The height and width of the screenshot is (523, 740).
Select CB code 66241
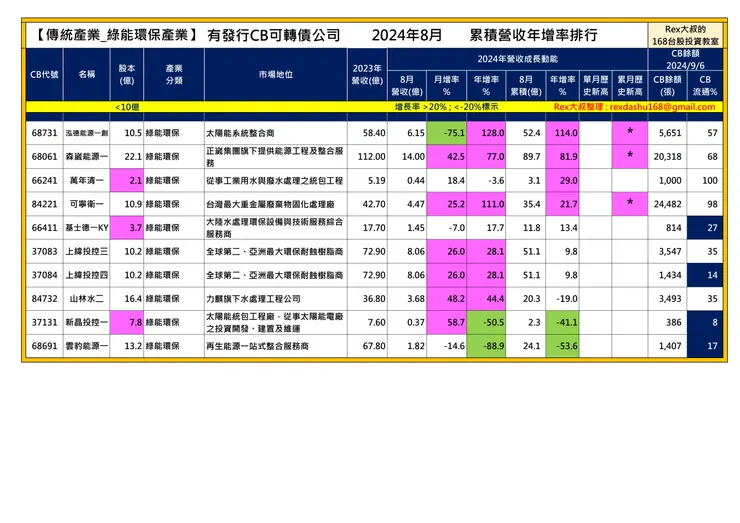click(x=44, y=180)
